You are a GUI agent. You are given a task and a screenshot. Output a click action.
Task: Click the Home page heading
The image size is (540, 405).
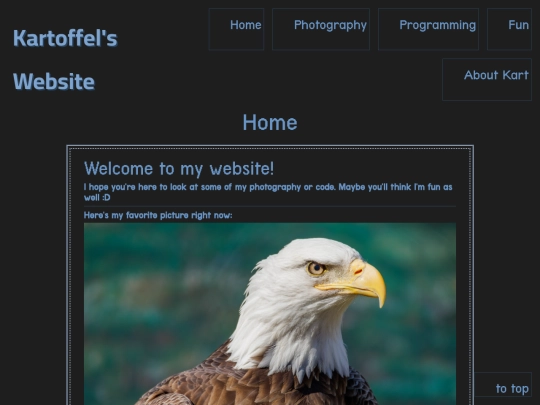(x=270, y=123)
